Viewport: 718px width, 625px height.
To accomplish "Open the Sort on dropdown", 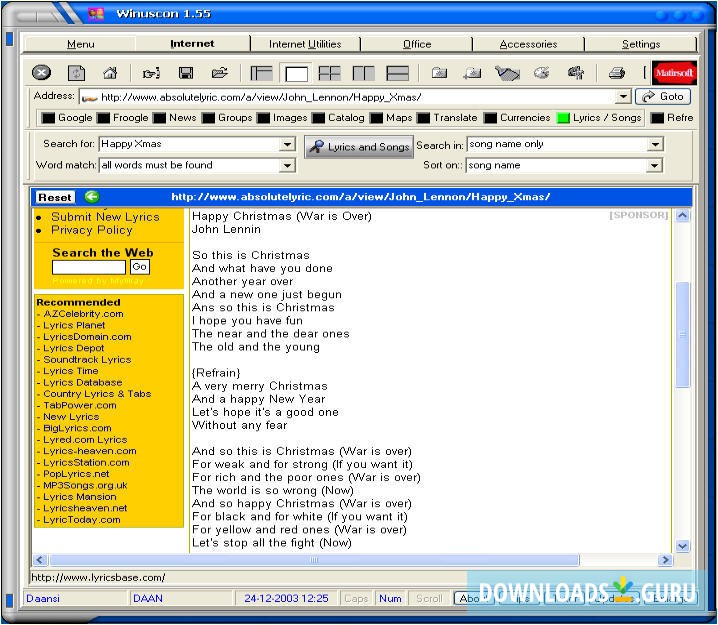I will (655, 165).
